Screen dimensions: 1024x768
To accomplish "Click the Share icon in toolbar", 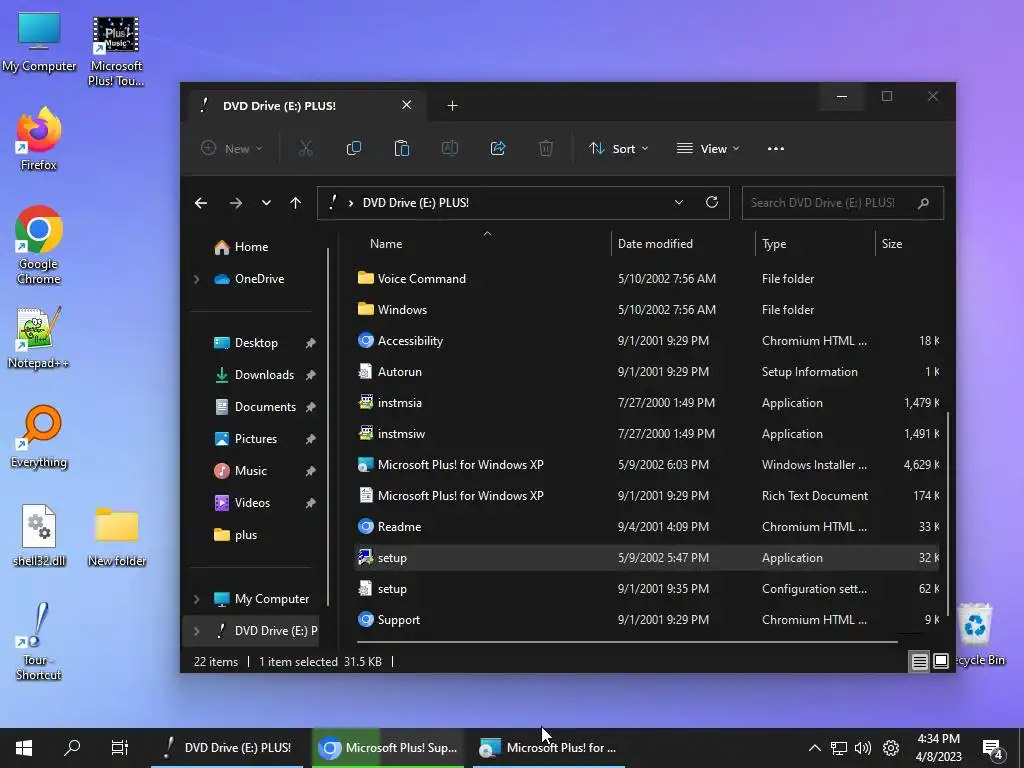I will (x=498, y=148).
